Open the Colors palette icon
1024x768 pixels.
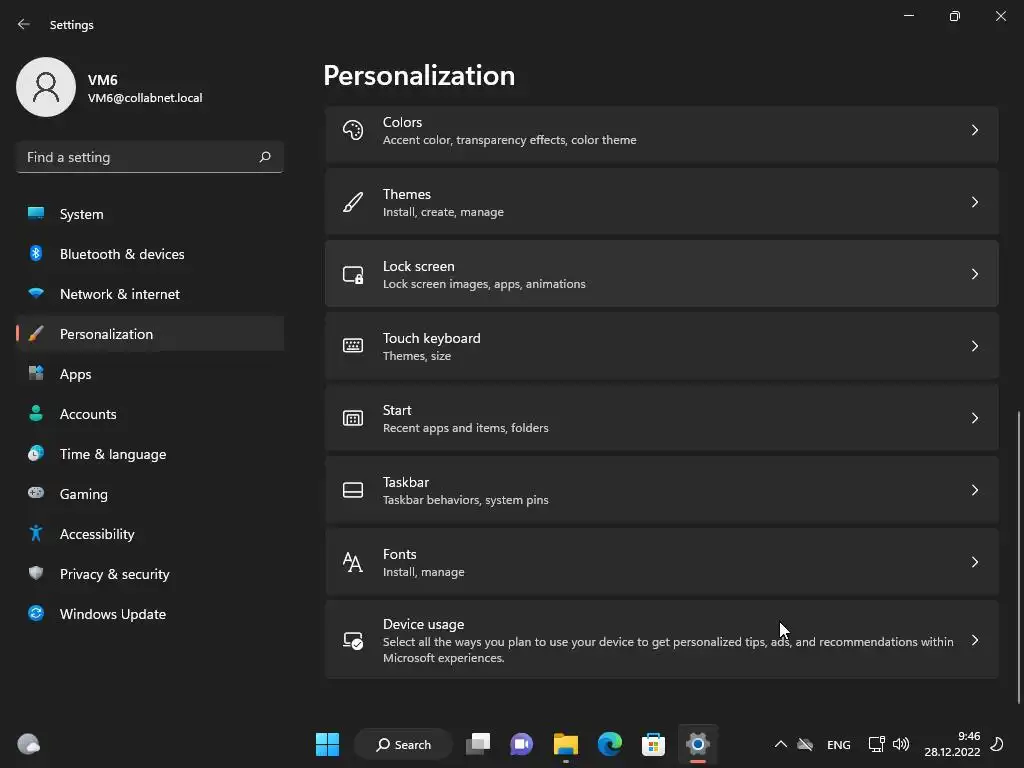(353, 131)
